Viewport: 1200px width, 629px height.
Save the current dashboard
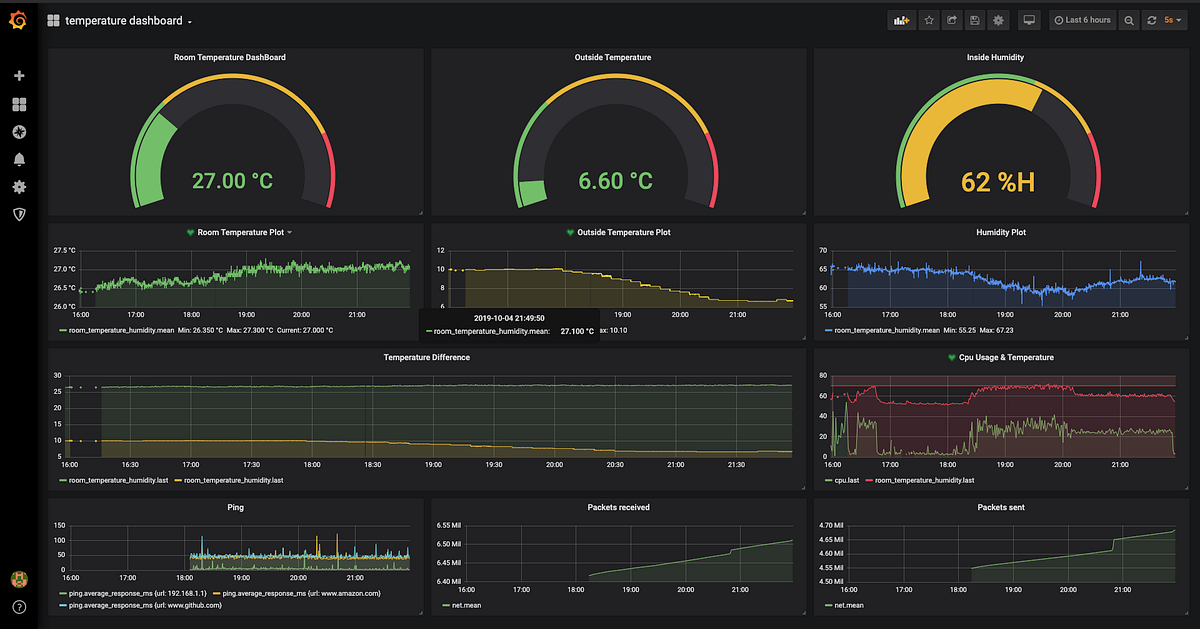click(974, 20)
